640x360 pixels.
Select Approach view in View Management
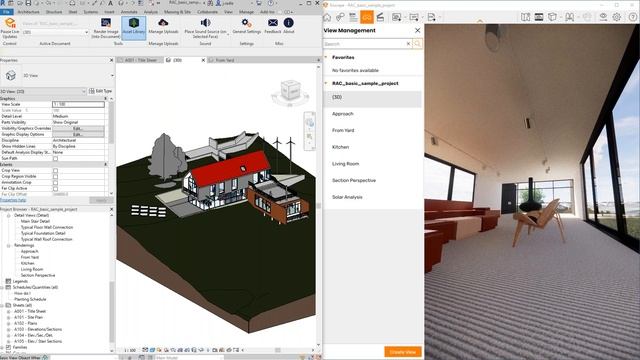click(342, 114)
